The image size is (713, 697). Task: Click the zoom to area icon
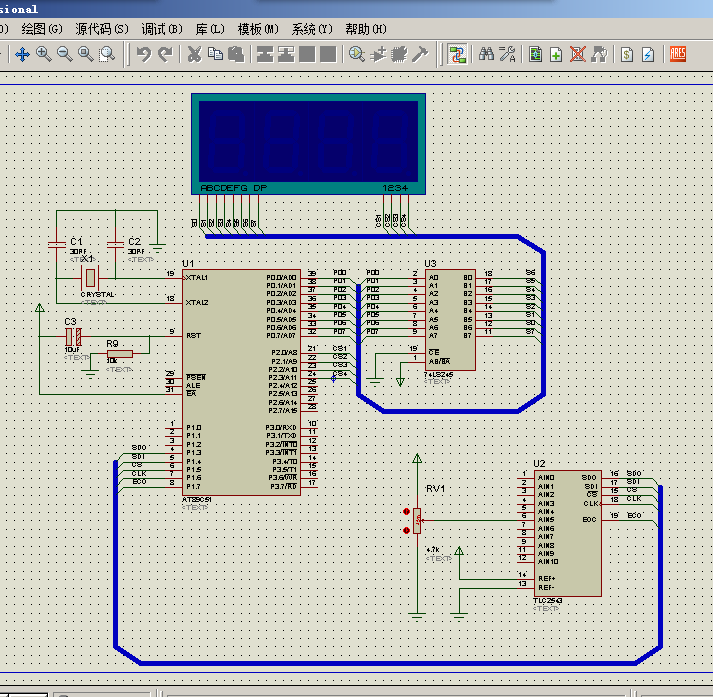[107, 55]
